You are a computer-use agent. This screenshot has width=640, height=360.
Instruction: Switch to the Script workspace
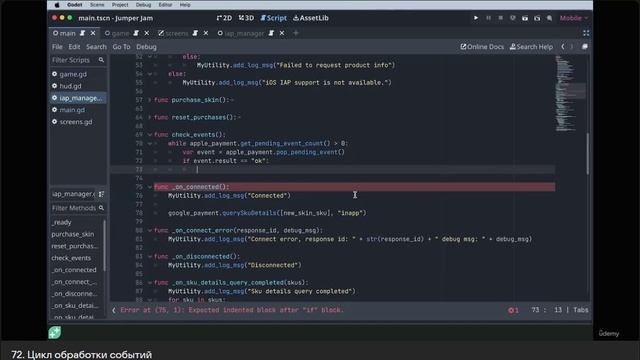[273, 18]
